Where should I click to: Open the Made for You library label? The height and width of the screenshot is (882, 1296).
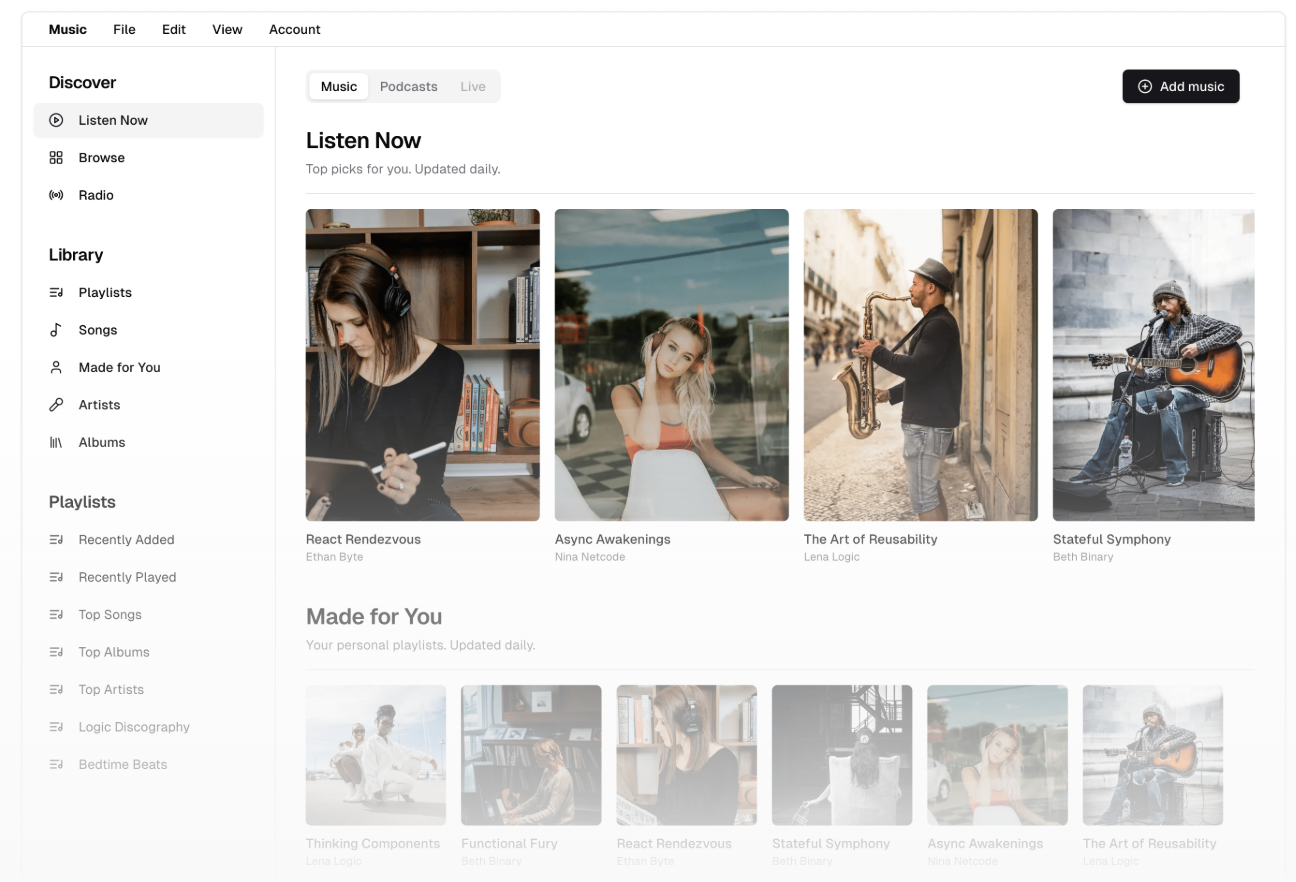(120, 368)
